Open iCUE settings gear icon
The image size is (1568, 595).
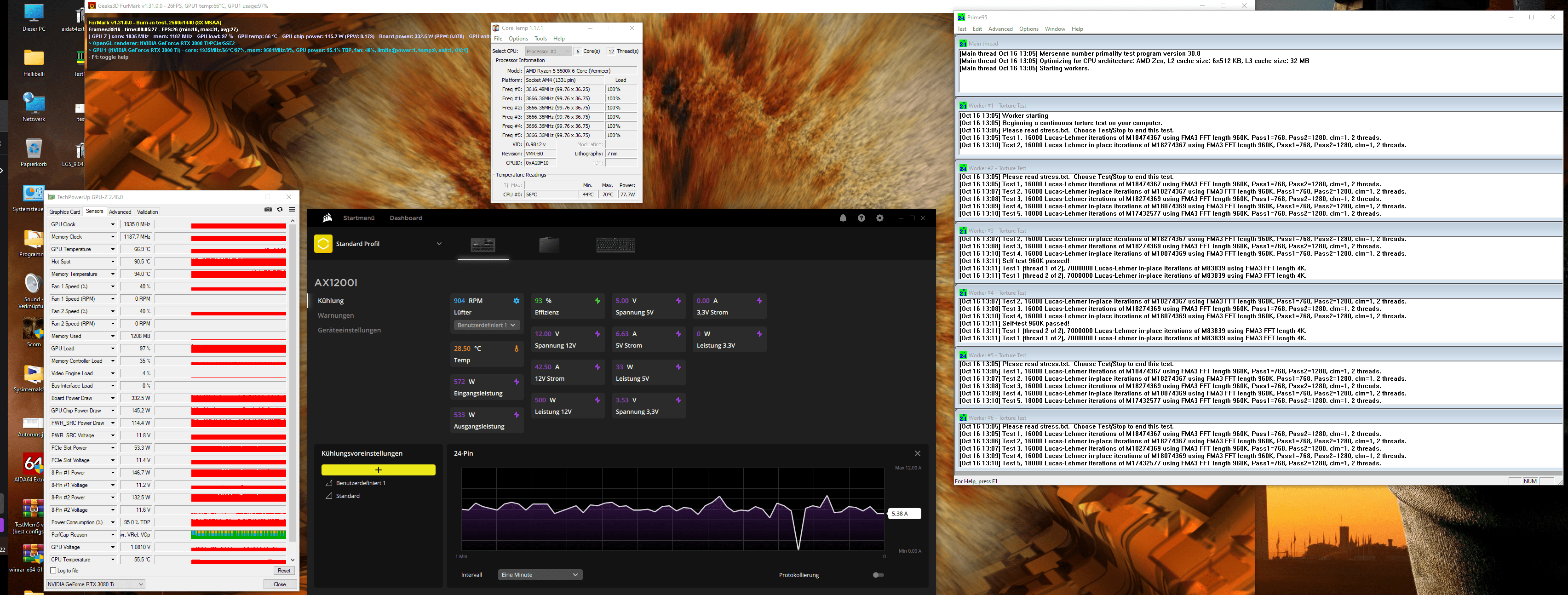[879, 218]
